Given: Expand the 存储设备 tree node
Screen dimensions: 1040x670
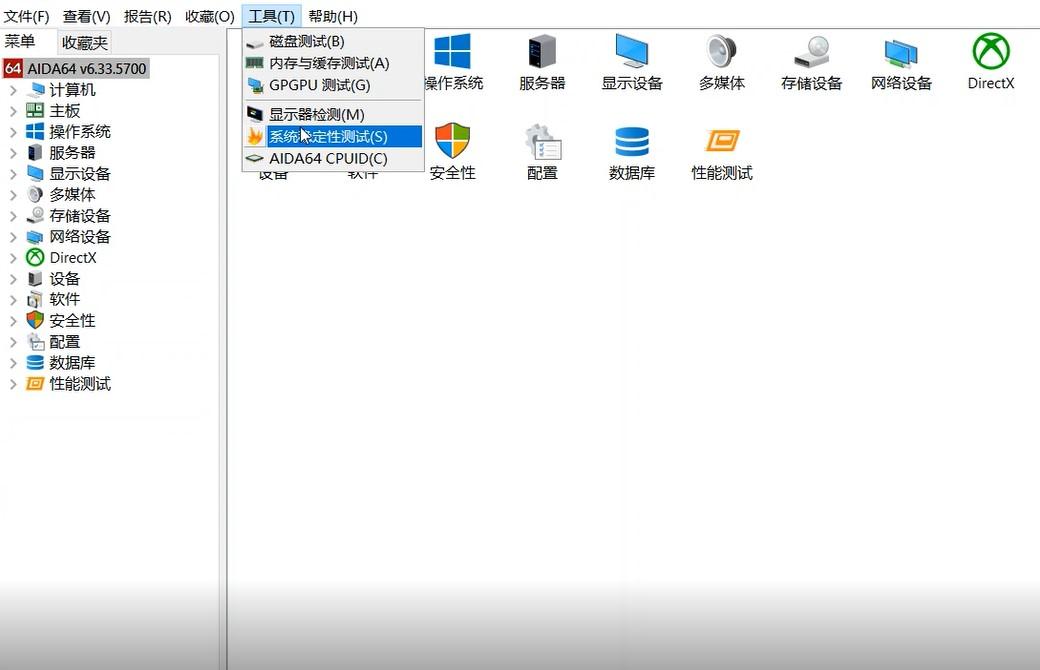Looking at the screenshot, I should (x=13, y=216).
